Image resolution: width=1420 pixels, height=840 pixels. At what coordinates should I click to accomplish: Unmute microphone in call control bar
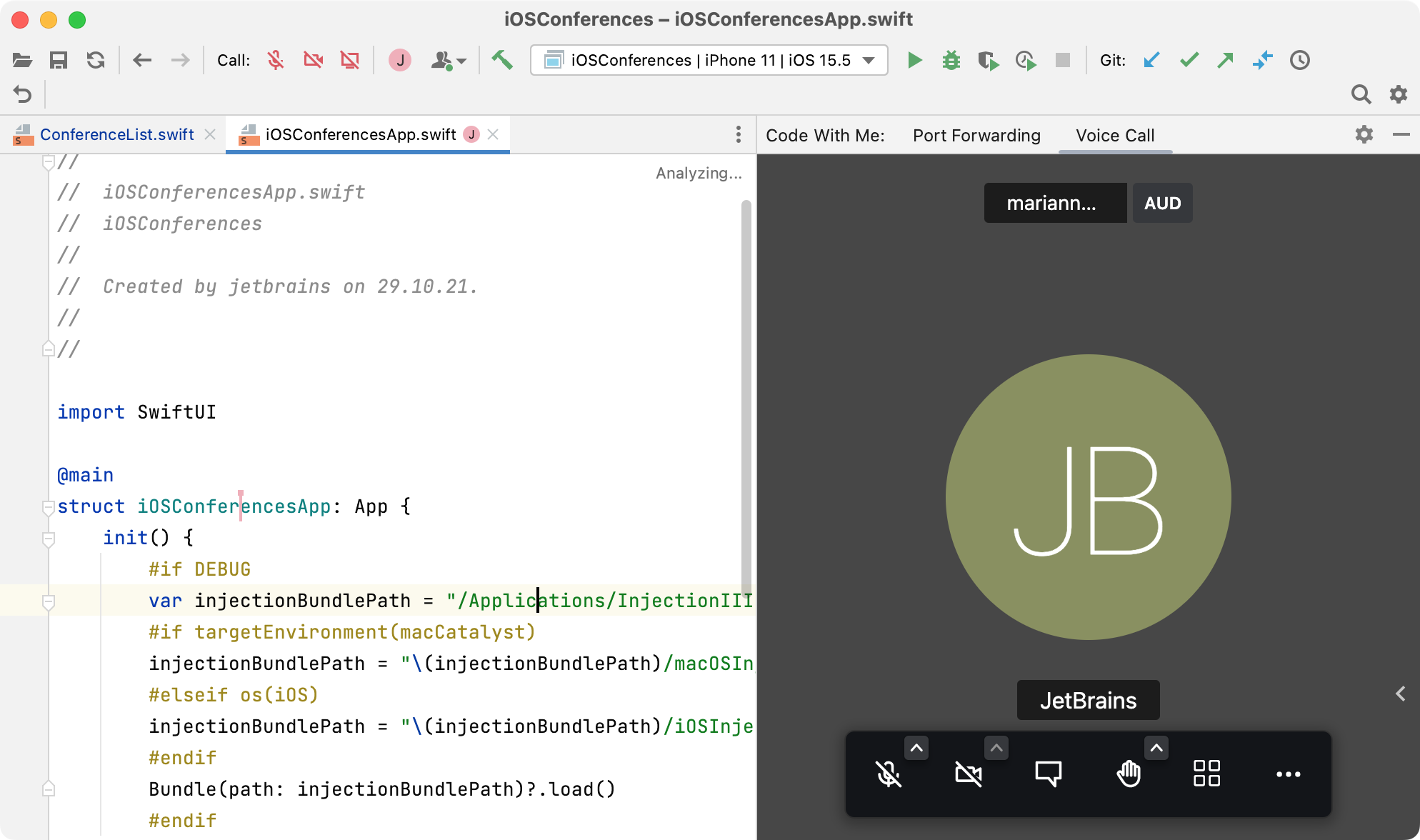coord(889,774)
